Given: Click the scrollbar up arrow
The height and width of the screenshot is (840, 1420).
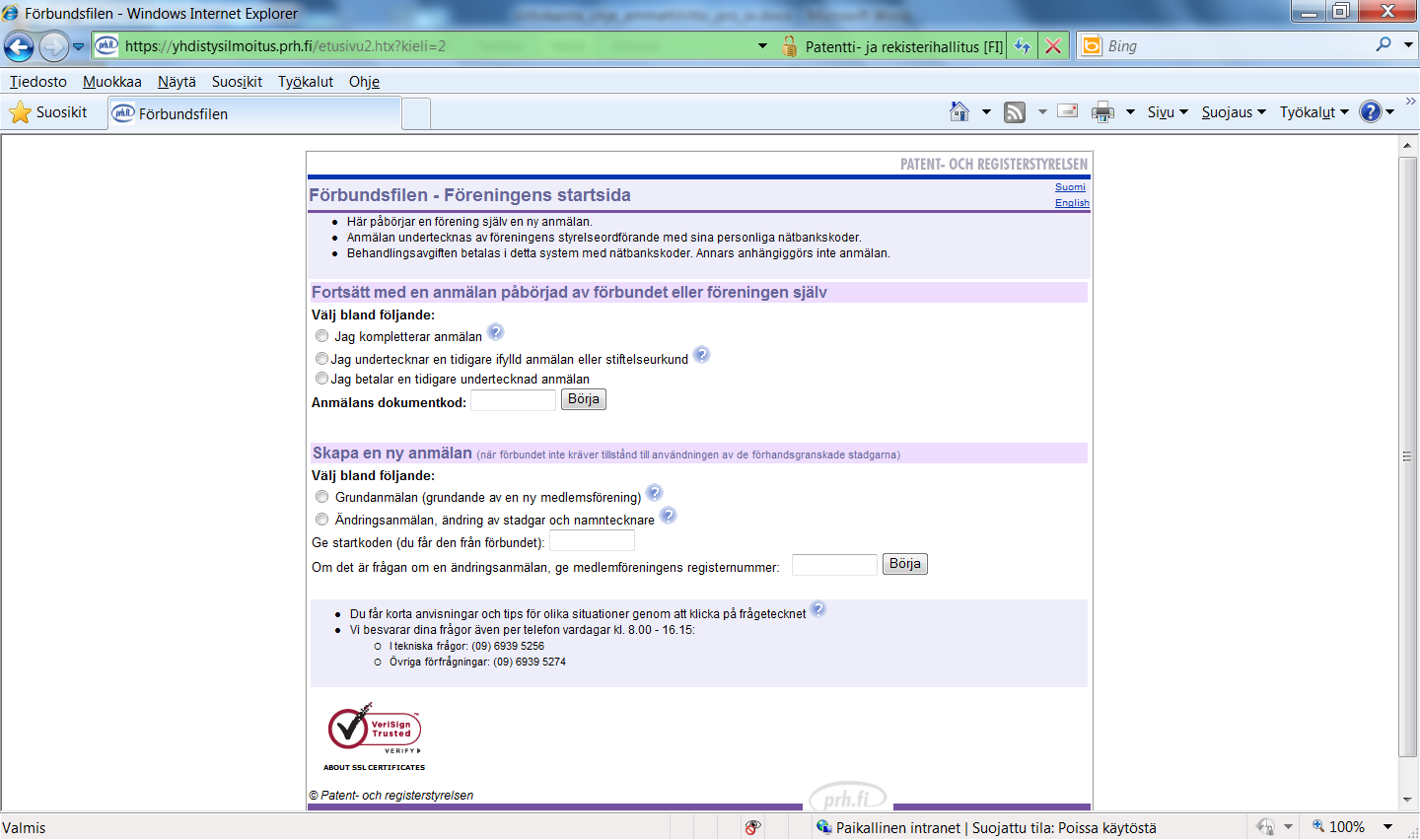Looking at the screenshot, I should coord(1408,145).
